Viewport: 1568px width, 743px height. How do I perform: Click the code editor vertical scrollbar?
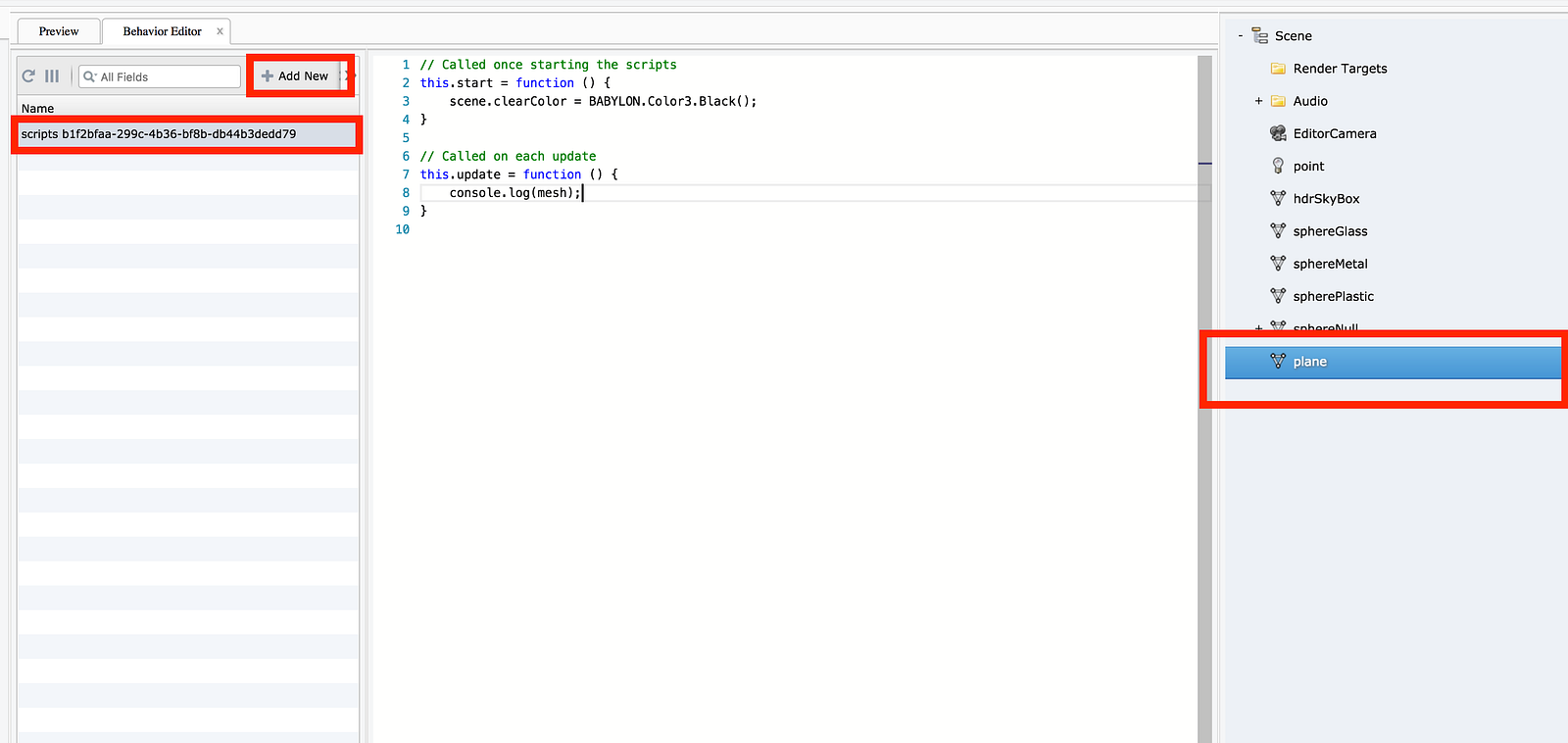[x=1204, y=398]
